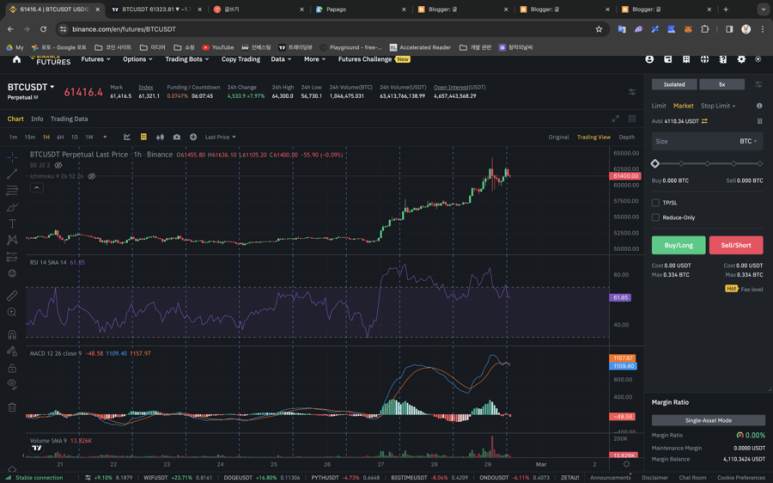The image size is (773, 483).
Task: Switch chart to Original view
Action: [559, 137]
